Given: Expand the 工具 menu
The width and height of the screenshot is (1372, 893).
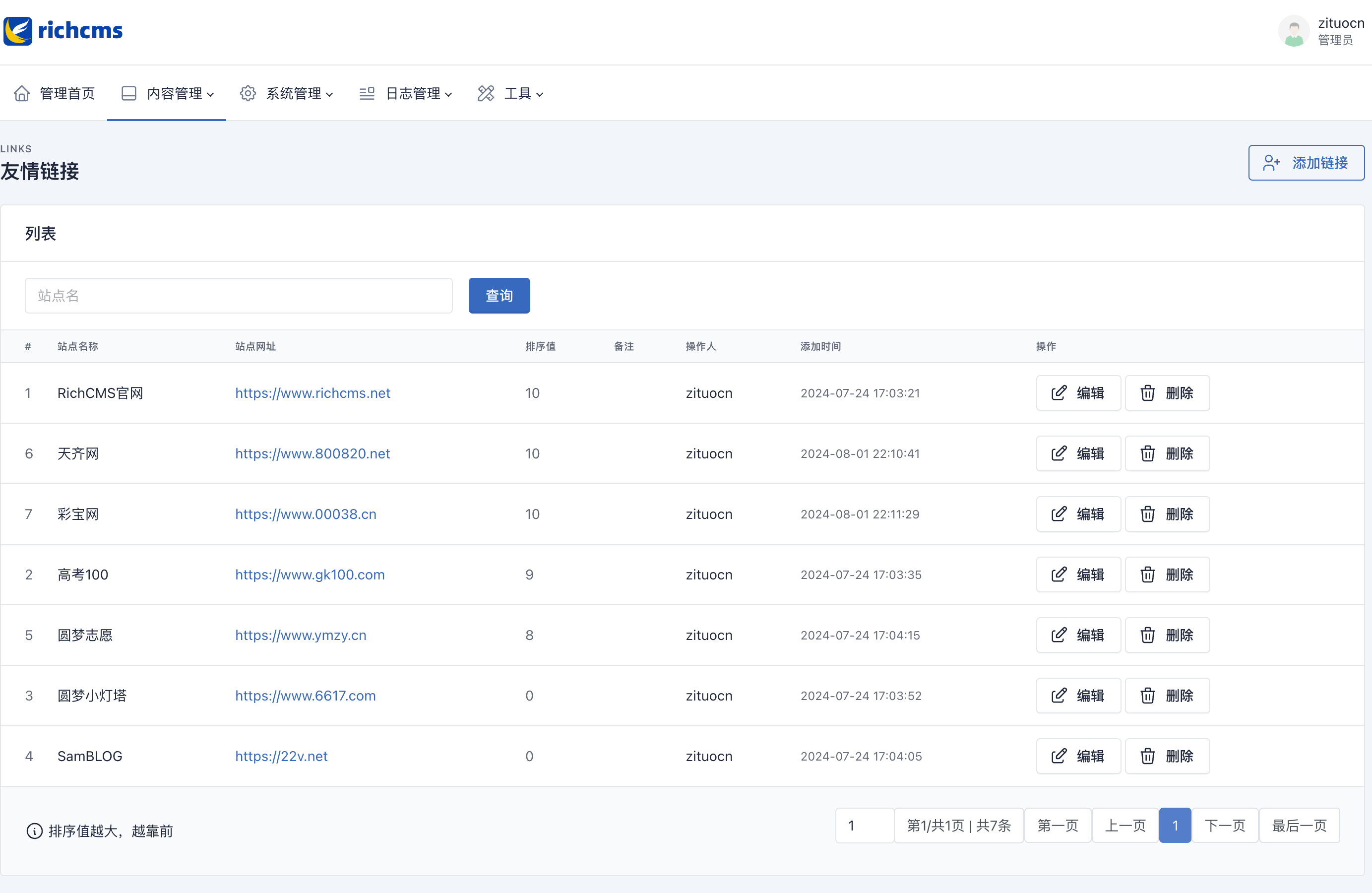Looking at the screenshot, I should pos(511,93).
